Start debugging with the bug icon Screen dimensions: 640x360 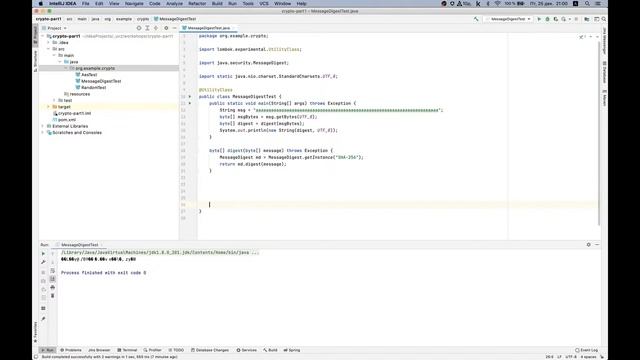click(x=547, y=19)
